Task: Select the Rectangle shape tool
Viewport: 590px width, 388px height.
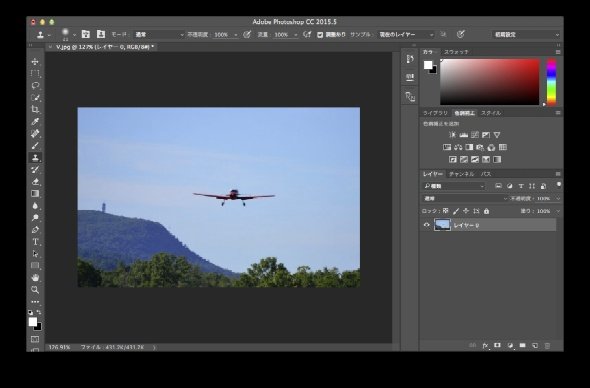Action: (35, 266)
